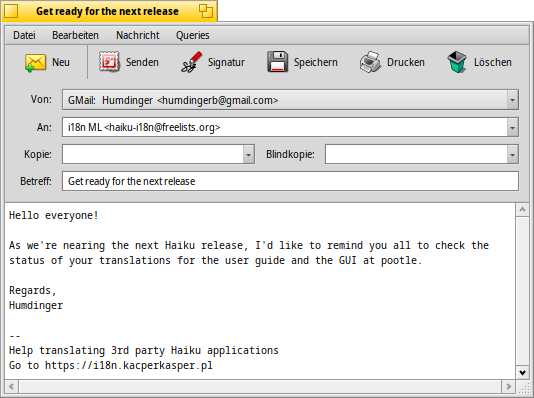Click the https://i18n.kacperkasper.pl URL text
The height and width of the screenshot is (398, 534).
pos(129,365)
